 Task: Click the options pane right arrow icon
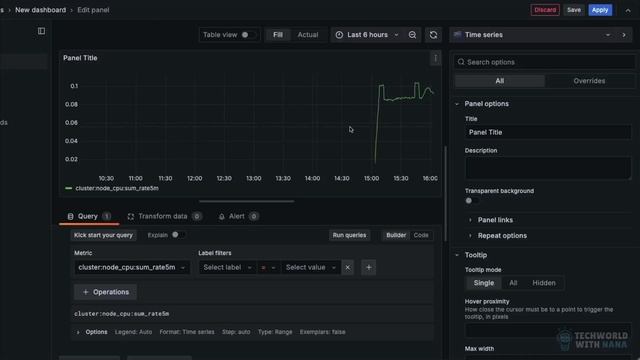pyautogui.click(x=624, y=35)
